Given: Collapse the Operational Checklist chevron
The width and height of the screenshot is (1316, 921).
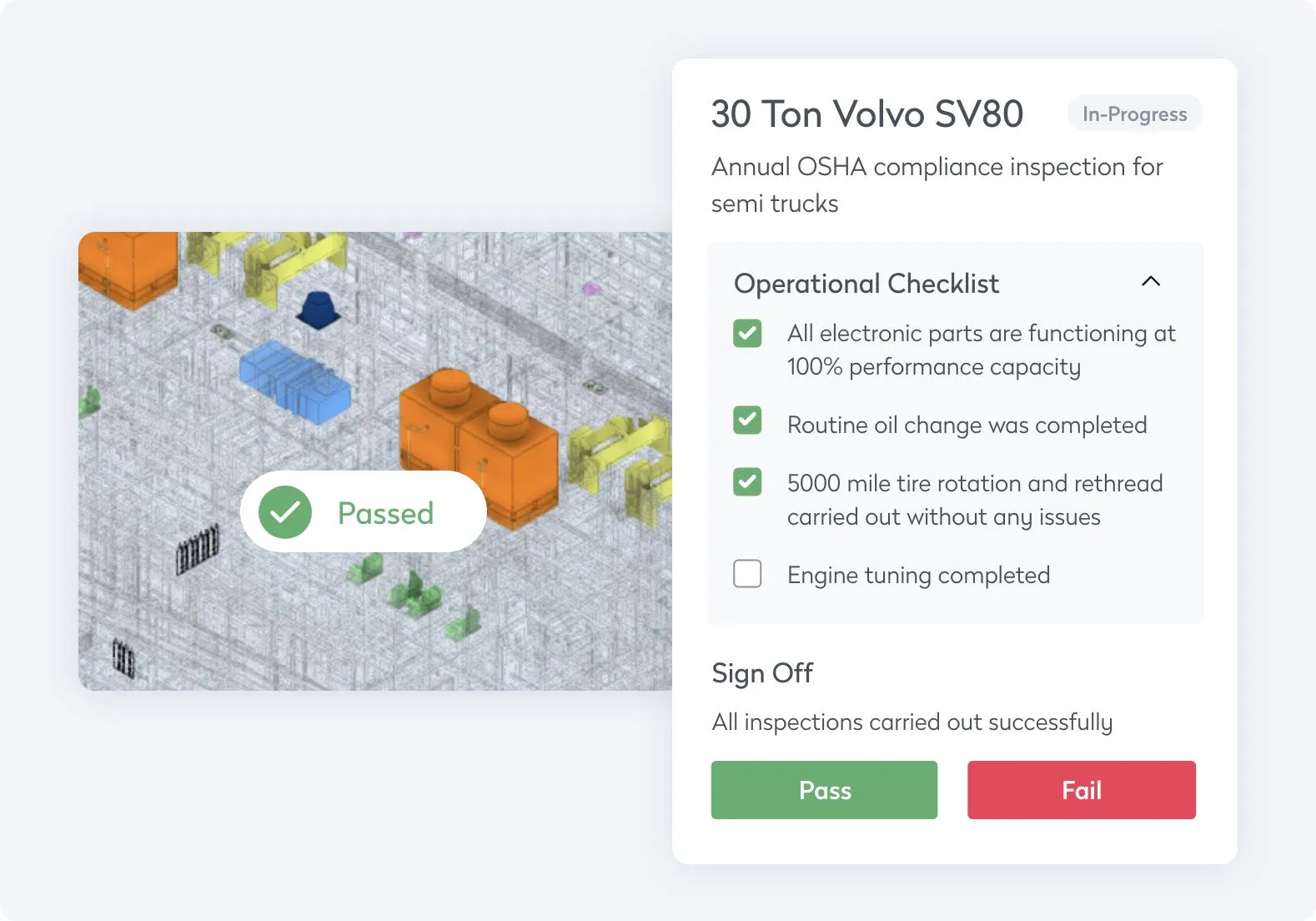Looking at the screenshot, I should pyautogui.click(x=1151, y=281).
